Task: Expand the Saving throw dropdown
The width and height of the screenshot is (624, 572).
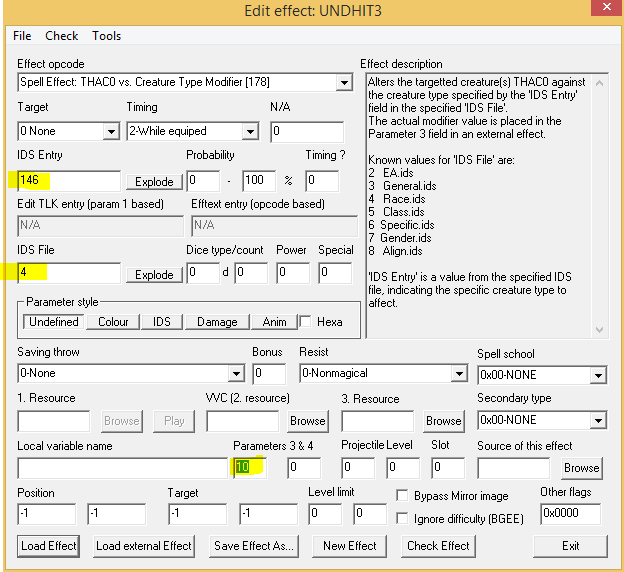Action: (x=236, y=373)
